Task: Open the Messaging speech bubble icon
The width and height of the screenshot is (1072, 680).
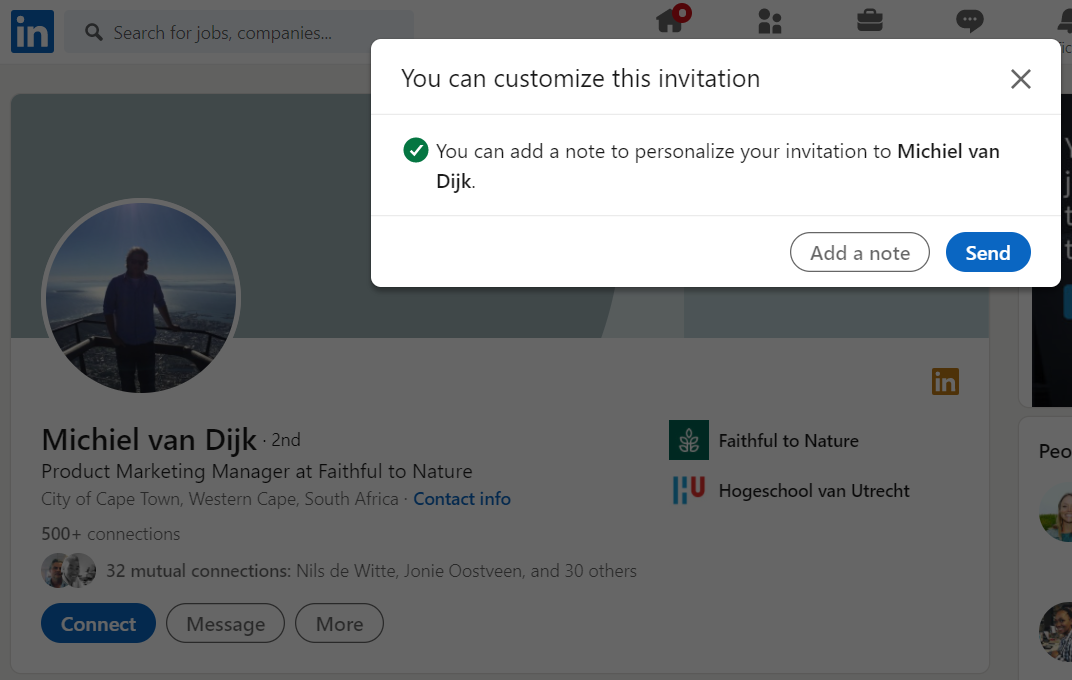Action: [968, 21]
